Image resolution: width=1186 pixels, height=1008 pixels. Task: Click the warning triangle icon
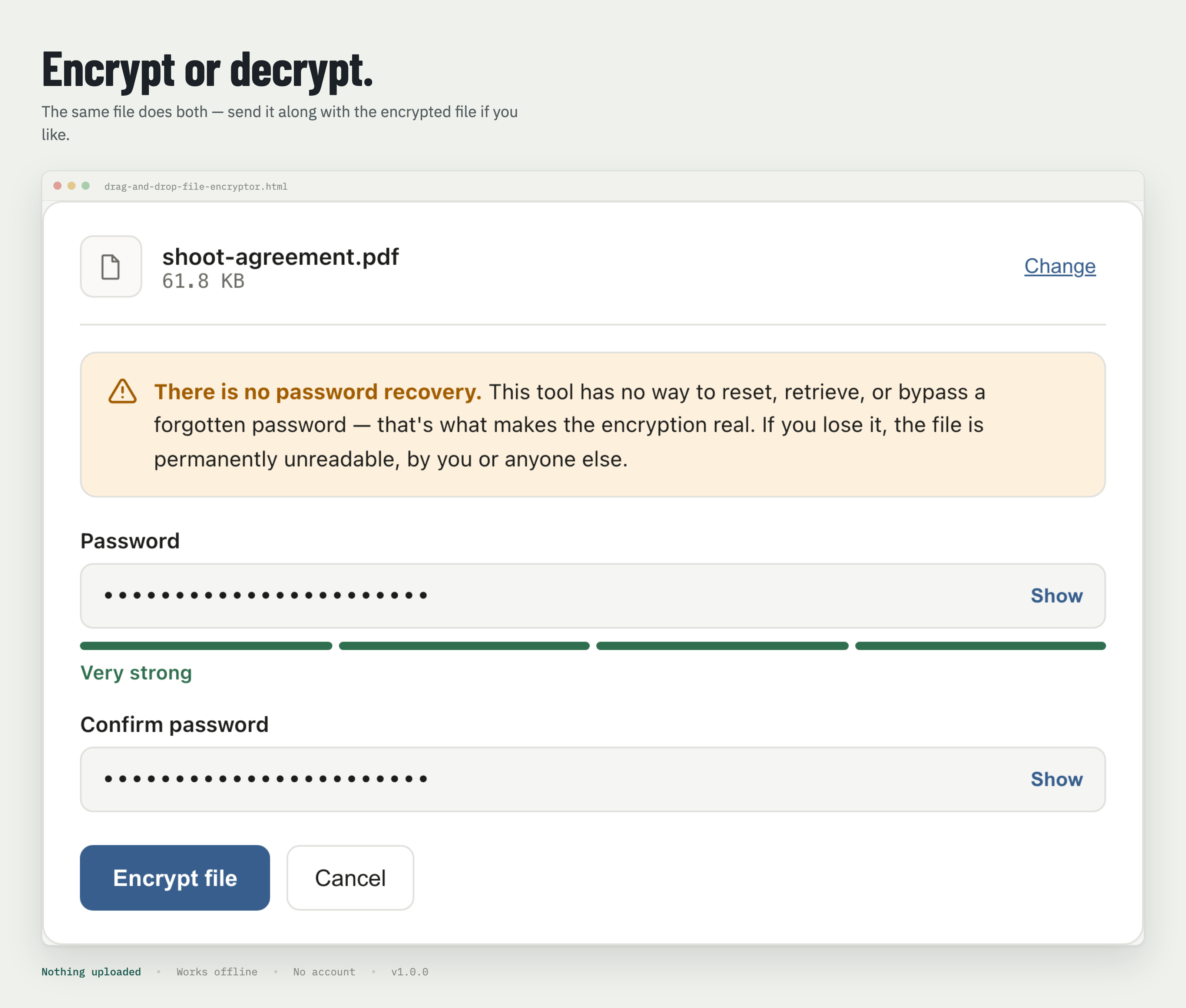122,391
